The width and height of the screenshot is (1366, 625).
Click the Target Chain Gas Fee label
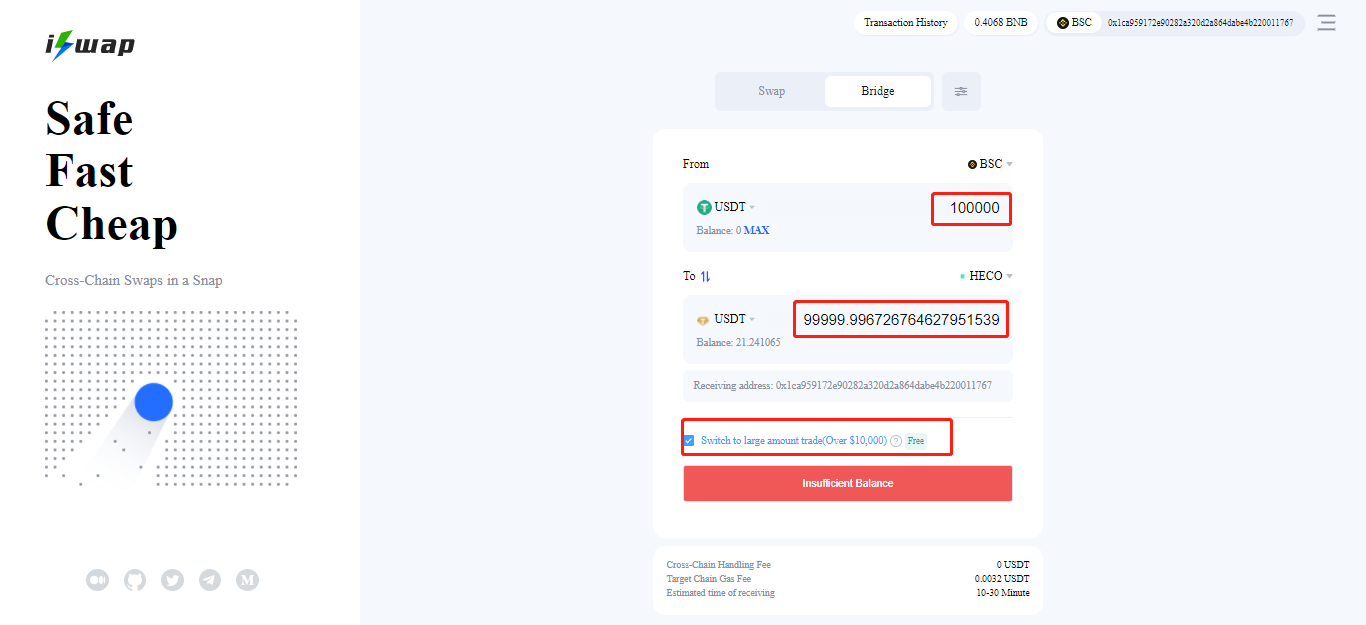click(x=709, y=579)
